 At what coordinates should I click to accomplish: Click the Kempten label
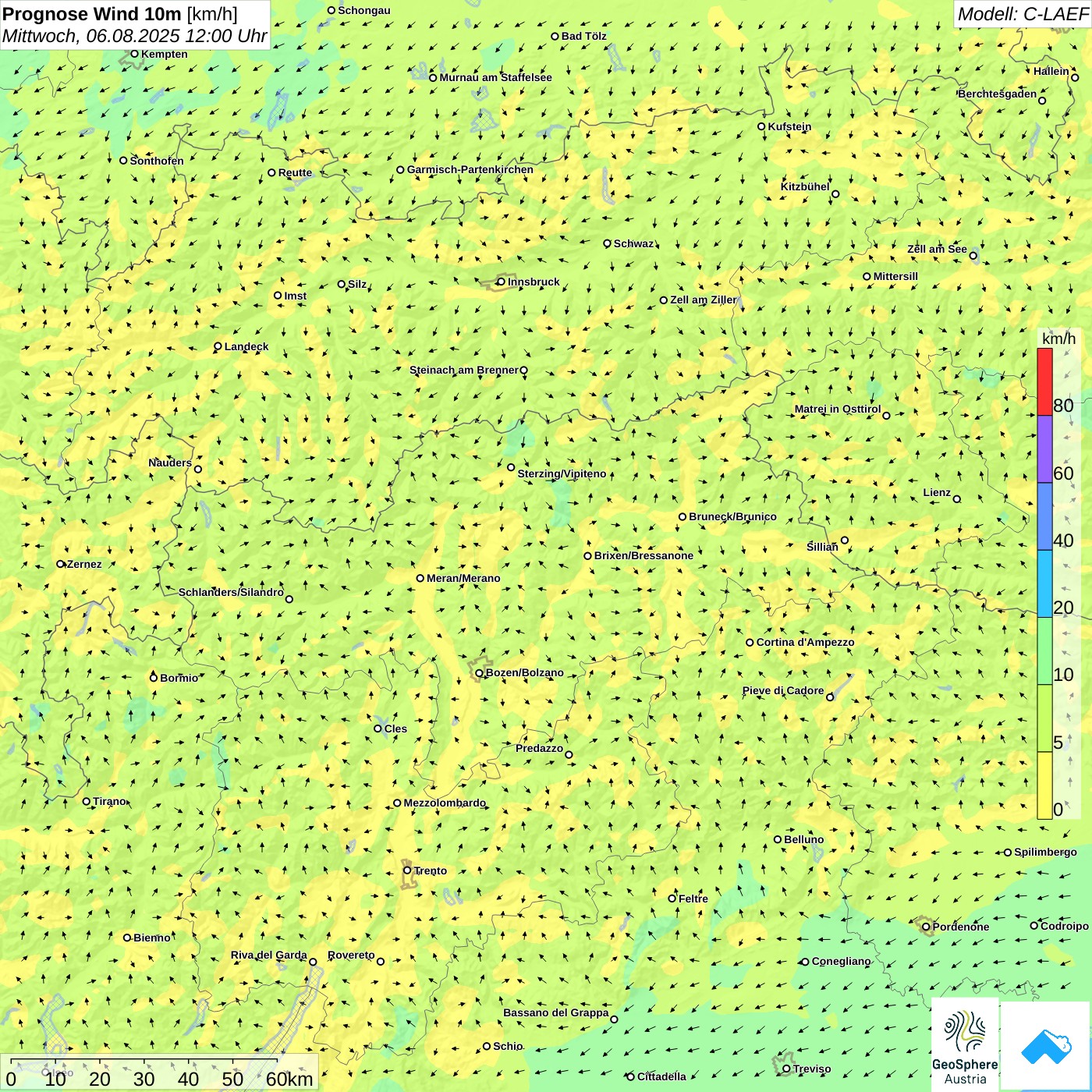164,54
